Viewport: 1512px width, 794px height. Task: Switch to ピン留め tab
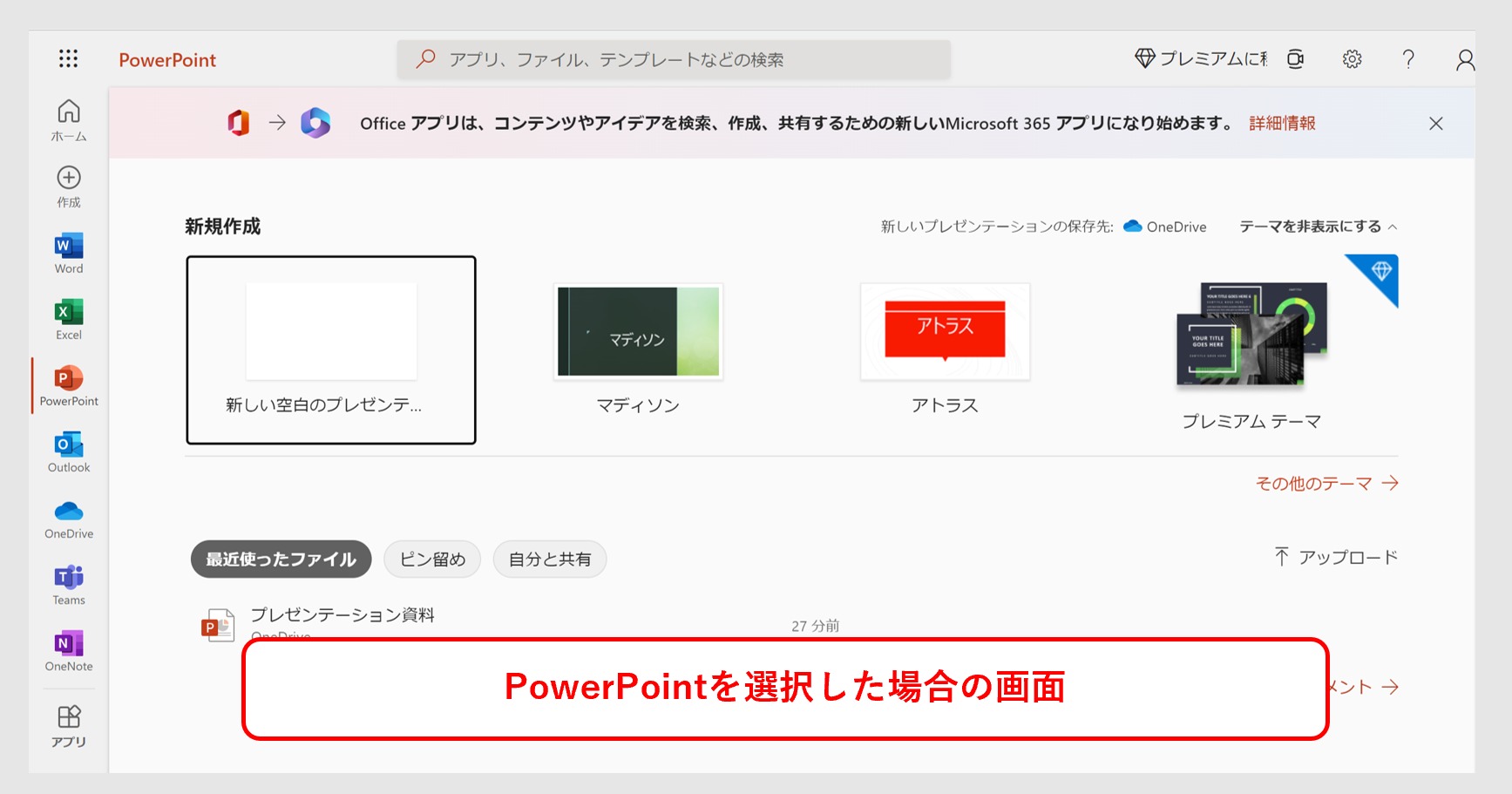[432, 560]
